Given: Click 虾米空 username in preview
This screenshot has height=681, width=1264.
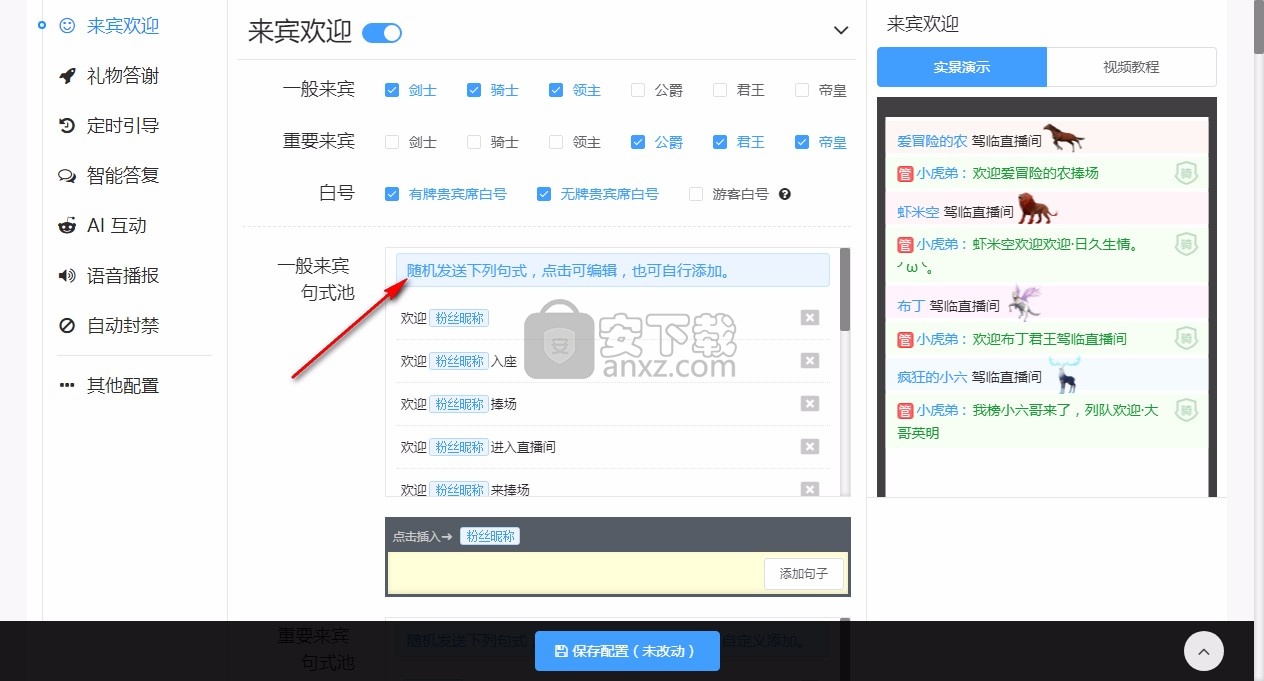Looking at the screenshot, I should (918, 212).
